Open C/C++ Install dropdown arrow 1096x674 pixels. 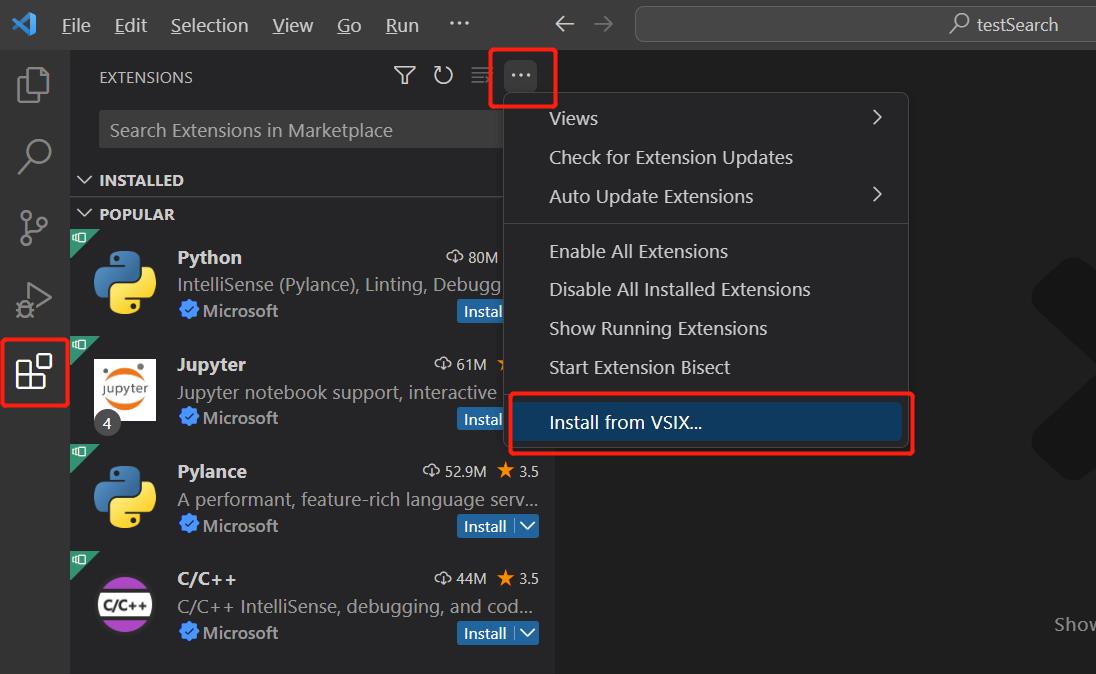528,633
